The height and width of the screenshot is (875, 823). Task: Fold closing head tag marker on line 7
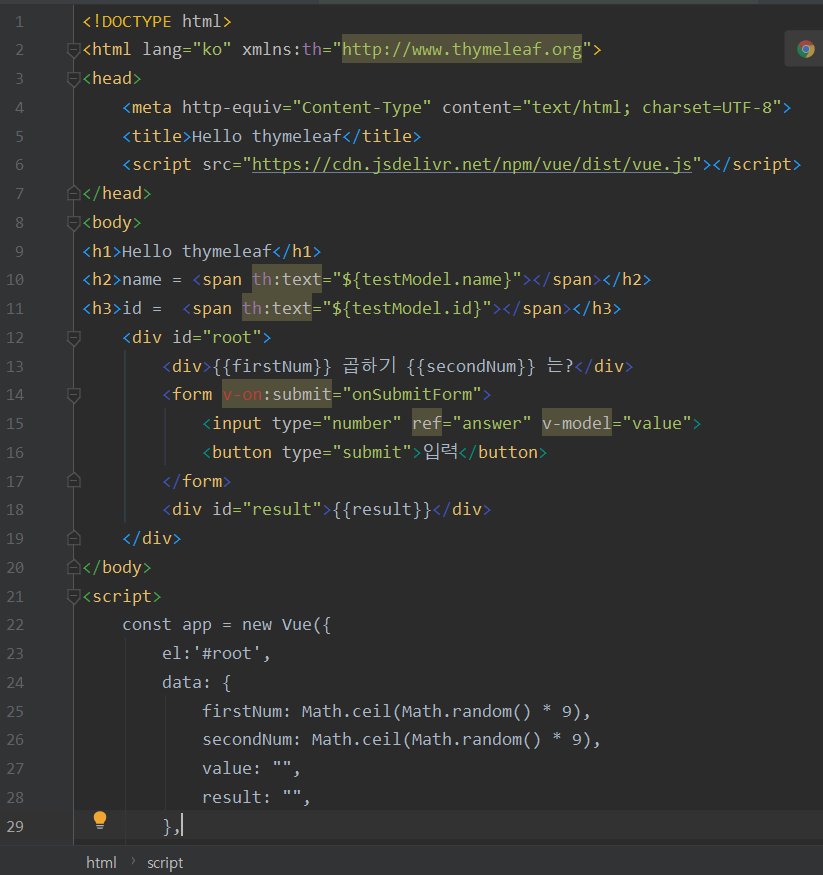coord(73,193)
